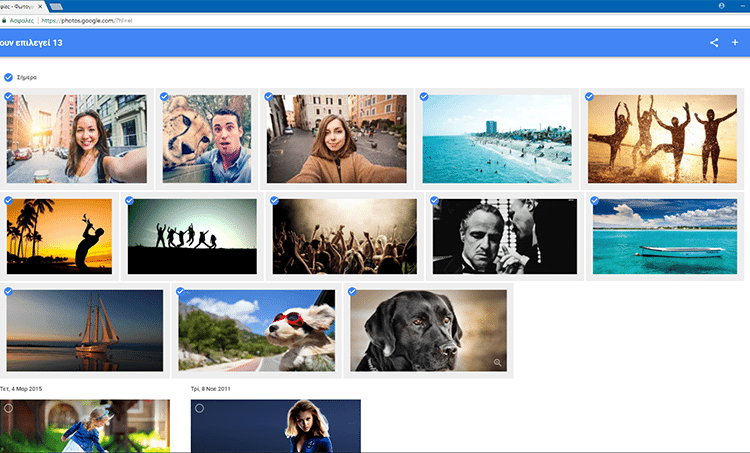Deselect the concert crowd photo checkmark
Screen dimensions: 750x453
(x=274, y=201)
